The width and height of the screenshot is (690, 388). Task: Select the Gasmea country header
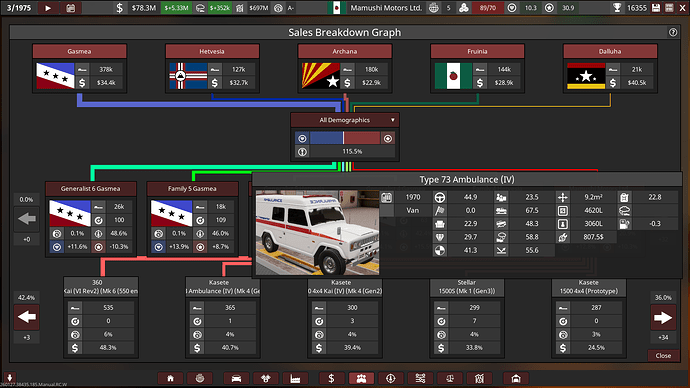79,51
